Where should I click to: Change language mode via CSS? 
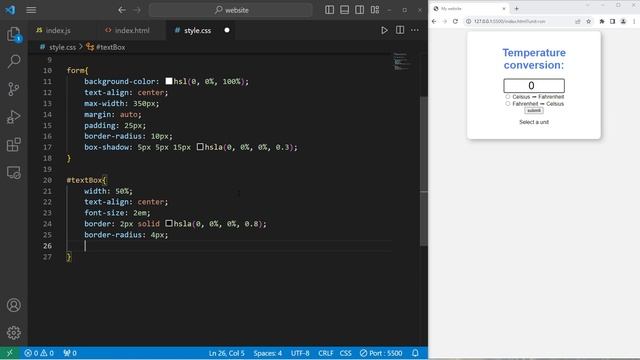(345, 353)
